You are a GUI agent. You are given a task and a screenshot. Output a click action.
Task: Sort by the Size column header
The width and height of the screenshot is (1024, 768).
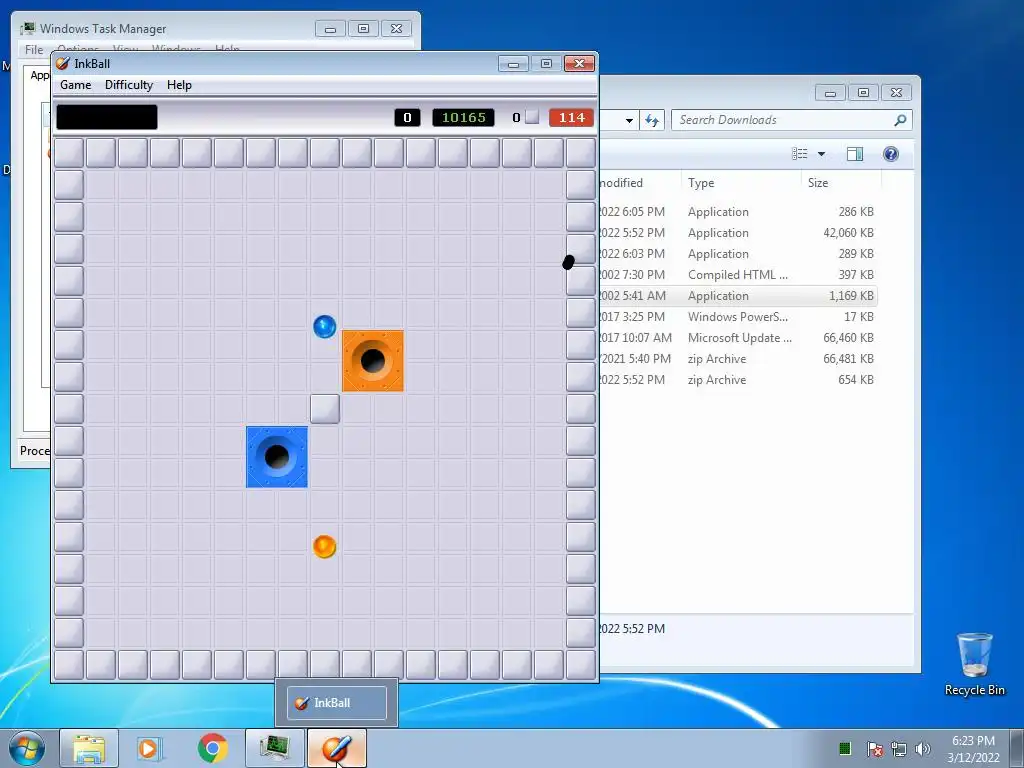coord(841,183)
